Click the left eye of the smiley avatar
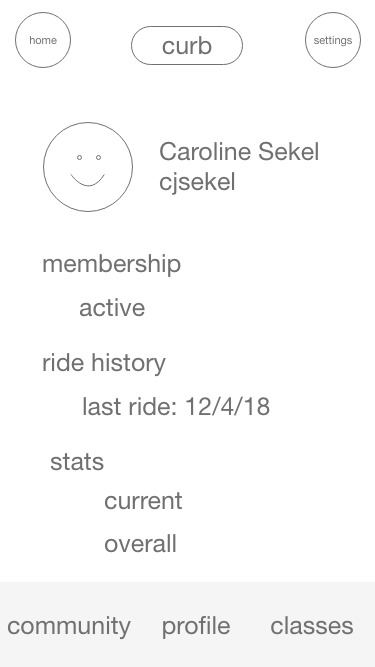Screen dimensions: 375x667 coord(79,157)
